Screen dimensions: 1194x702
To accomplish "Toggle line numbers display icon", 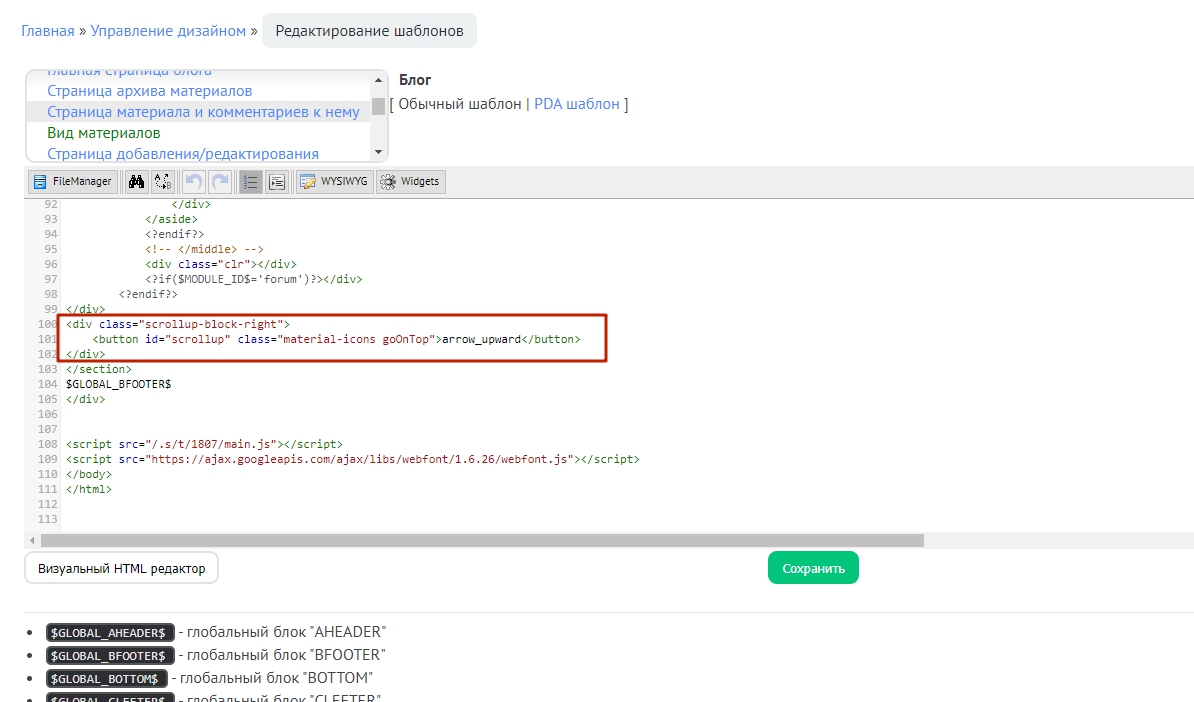I will coord(251,182).
